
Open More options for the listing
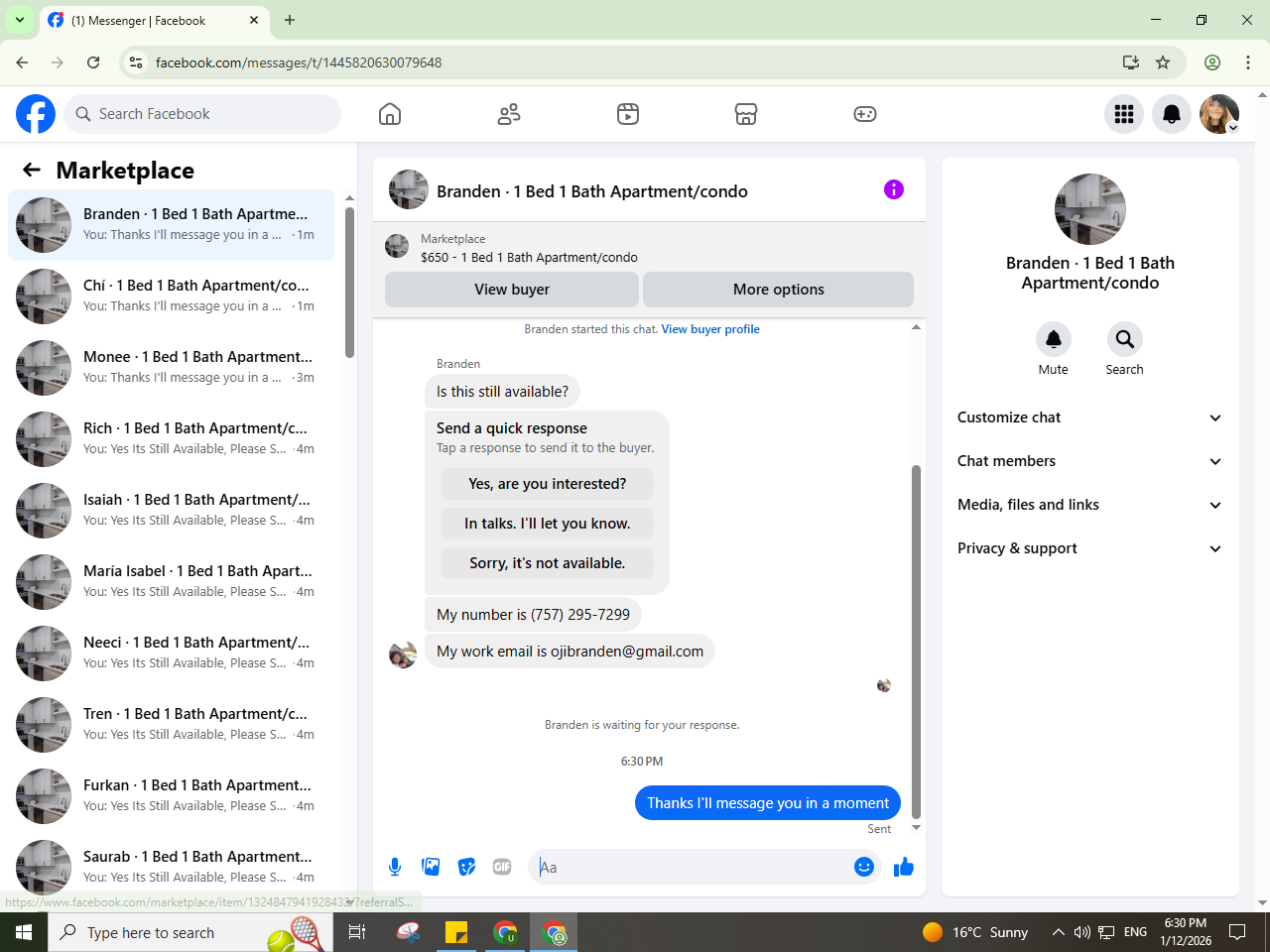778,290
